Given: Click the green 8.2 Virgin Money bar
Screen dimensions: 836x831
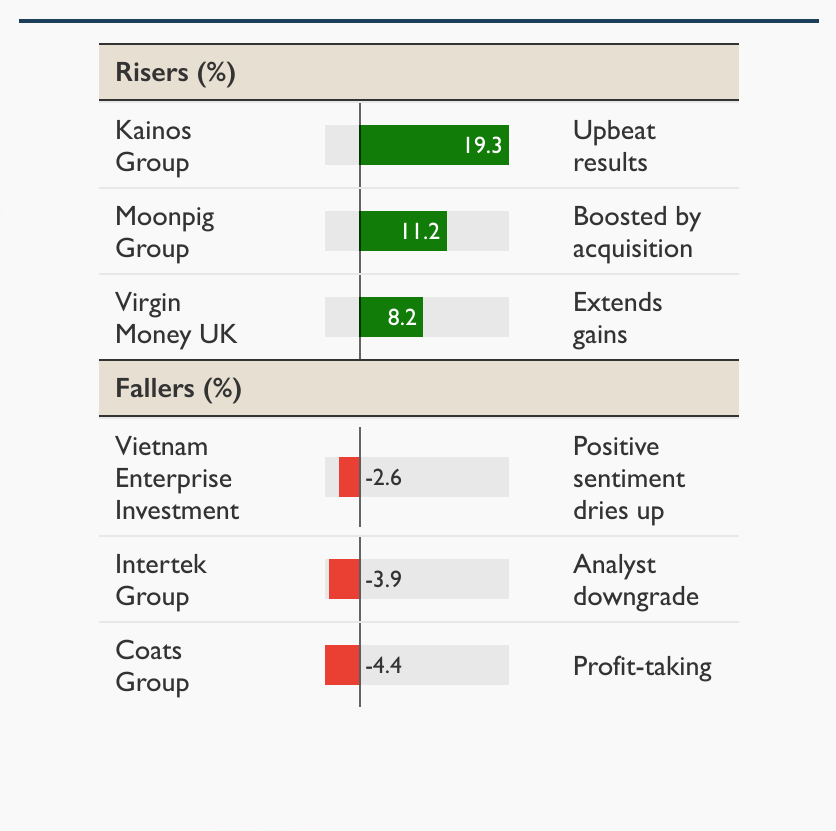Looking at the screenshot, I should 391,318.
